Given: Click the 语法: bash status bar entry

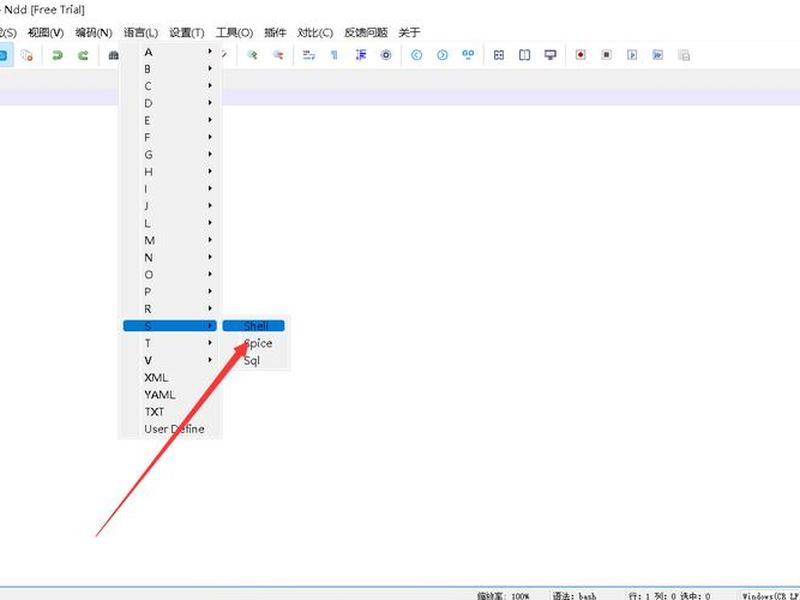Looking at the screenshot, I should tap(574, 595).
